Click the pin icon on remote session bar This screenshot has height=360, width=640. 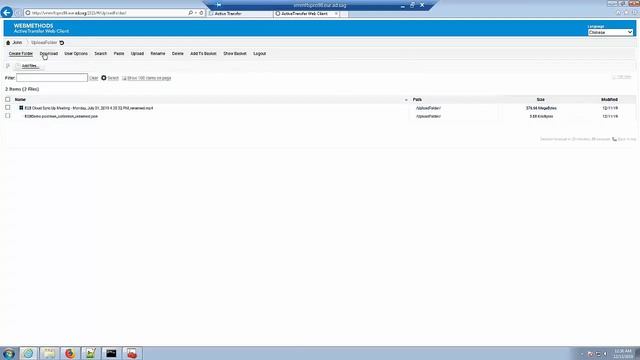pos(219,5)
